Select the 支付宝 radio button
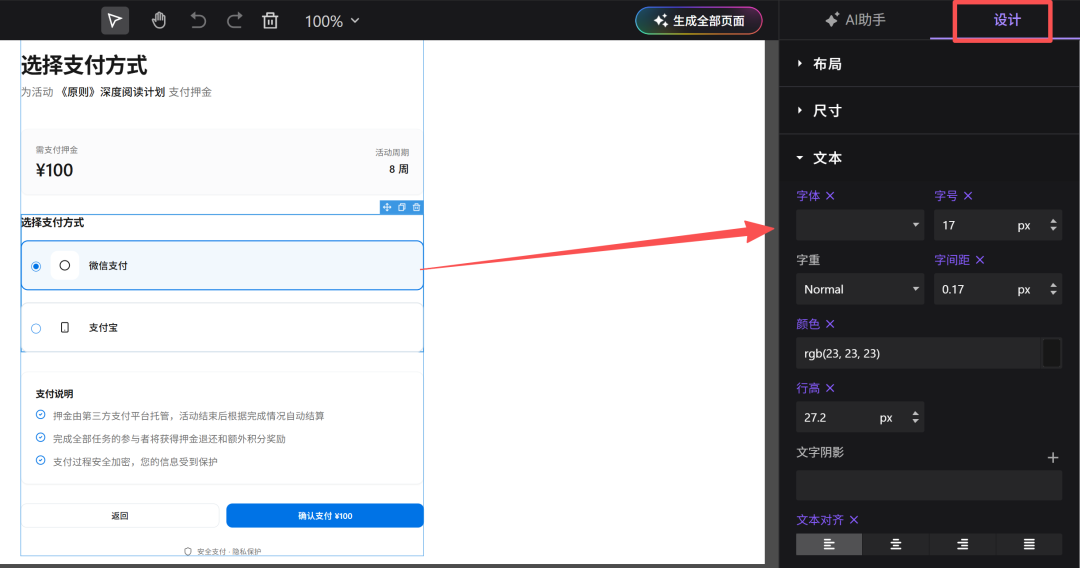 pos(36,328)
